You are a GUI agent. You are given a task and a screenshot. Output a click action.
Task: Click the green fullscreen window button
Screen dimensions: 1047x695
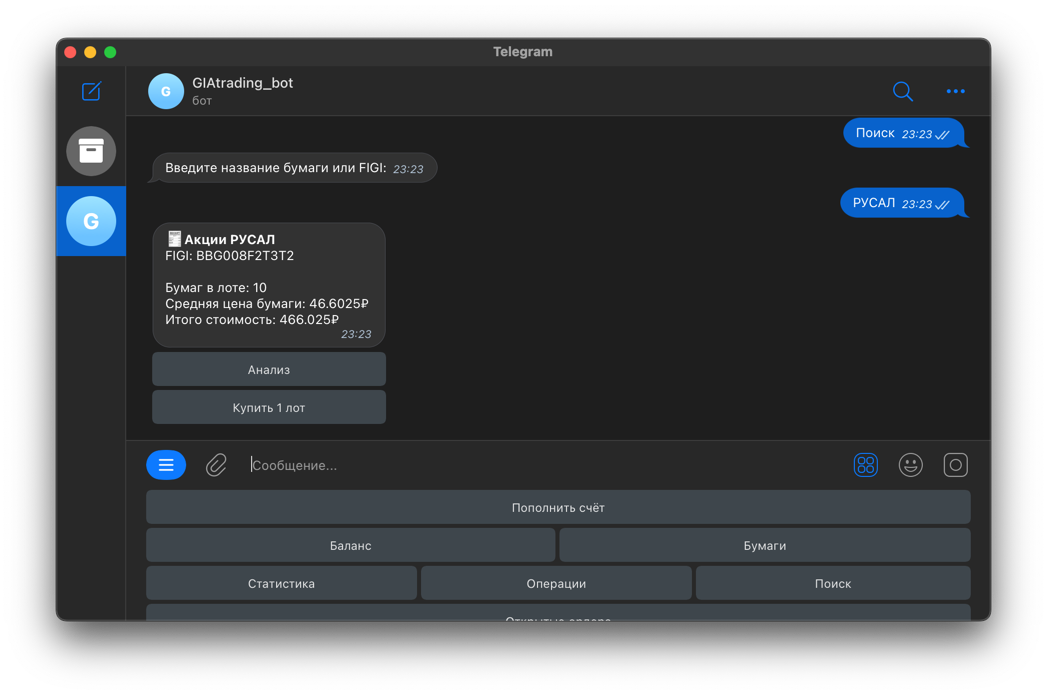(x=110, y=52)
